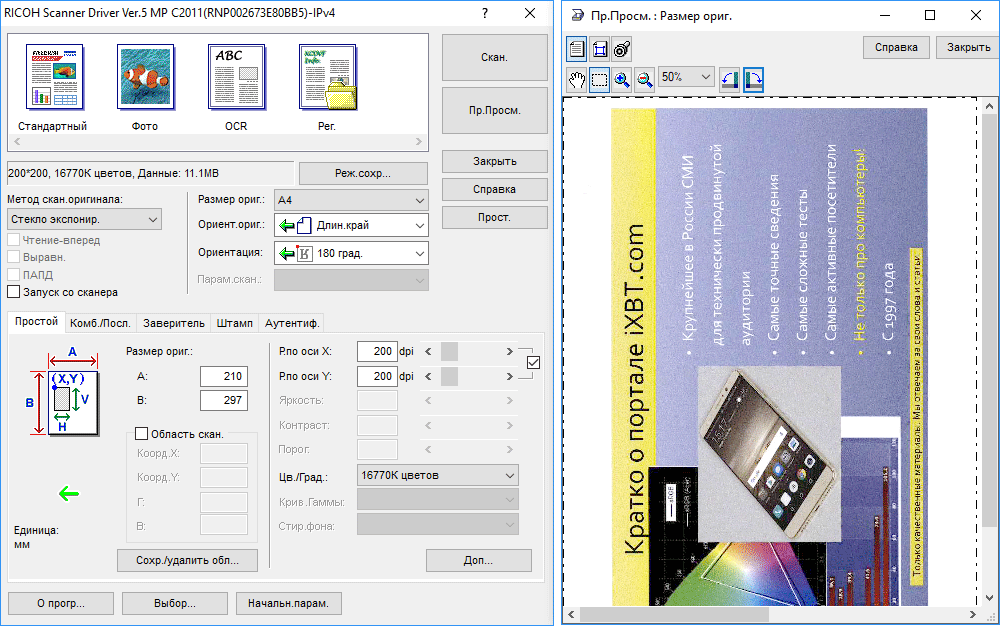Image resolution: width=1000 pixels, height=626 pixels.
Task: Open disabled Парам.скан. dropdown
Action: pyautogui.click(x=351, y=280)
